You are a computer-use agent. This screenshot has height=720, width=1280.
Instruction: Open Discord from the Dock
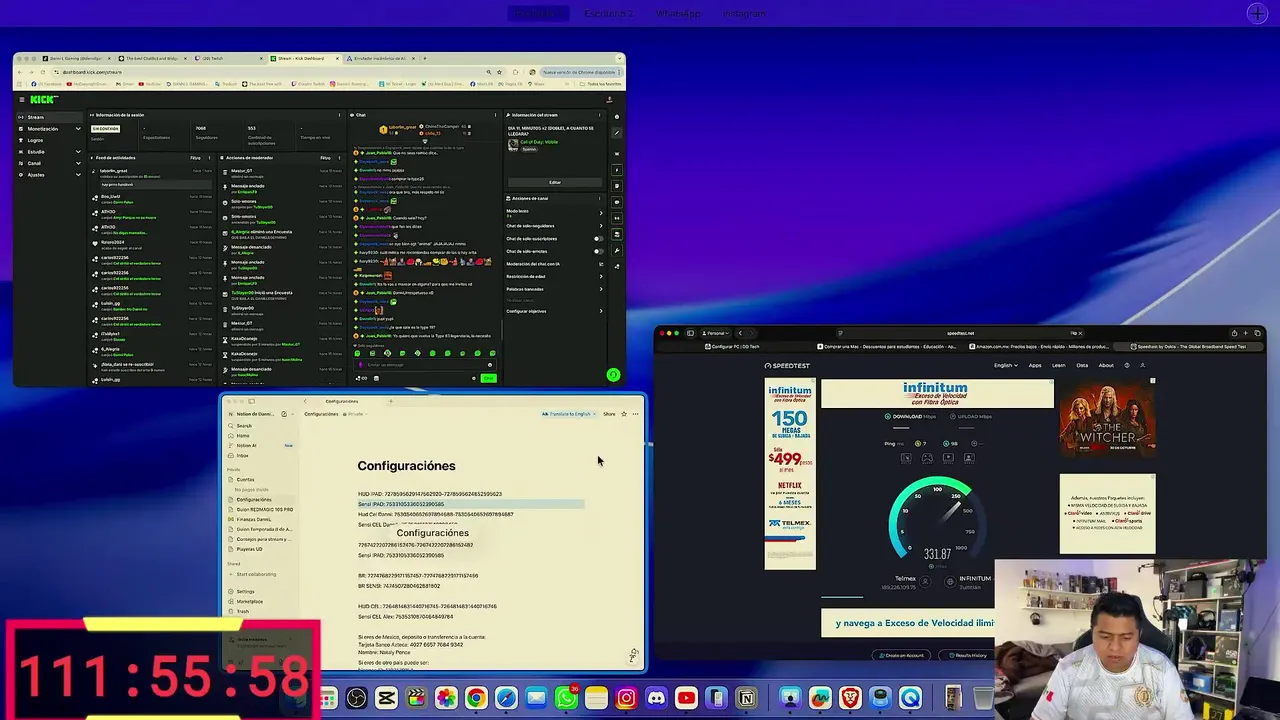tap(656, 697)
